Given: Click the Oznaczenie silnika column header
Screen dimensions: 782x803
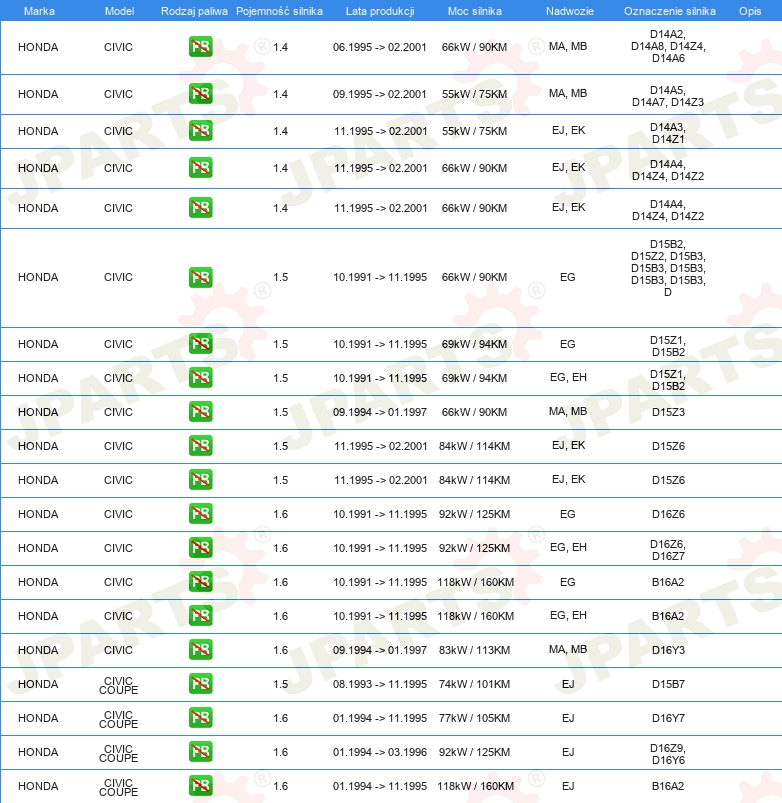Looking at the screenshot, I should pyautogui.click(x=668, y=10).
